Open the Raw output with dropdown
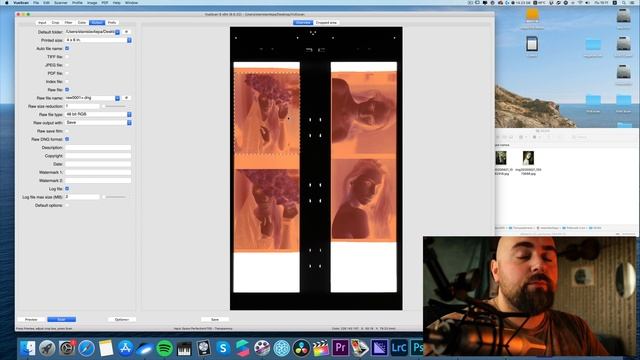The image size is (640, 360). (x=98, y=122)
